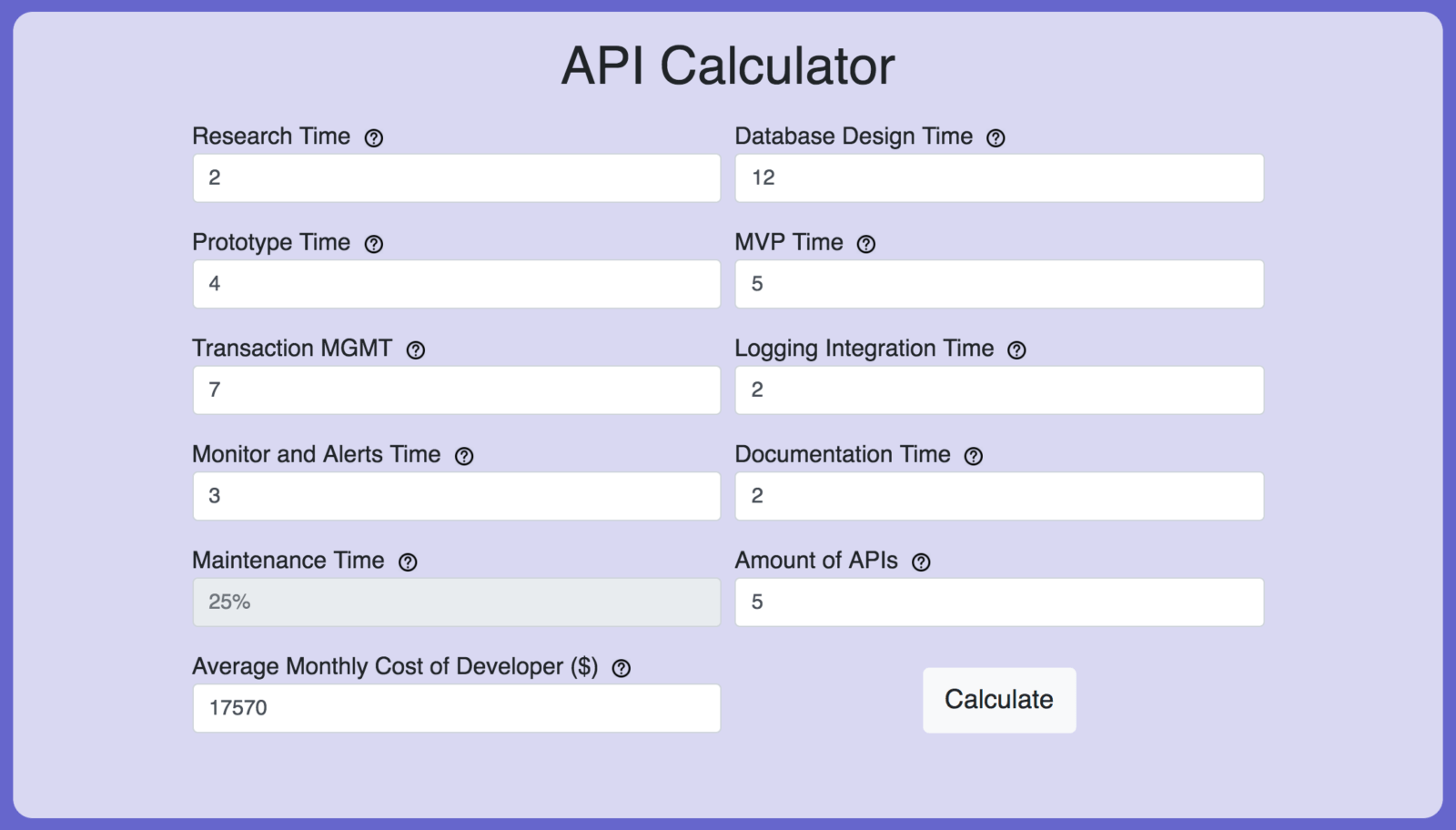Open the Average Monthly Cost help icon
Image resolution: width=1456 pixels, height=830 pixels.
(x=620, y=667)
